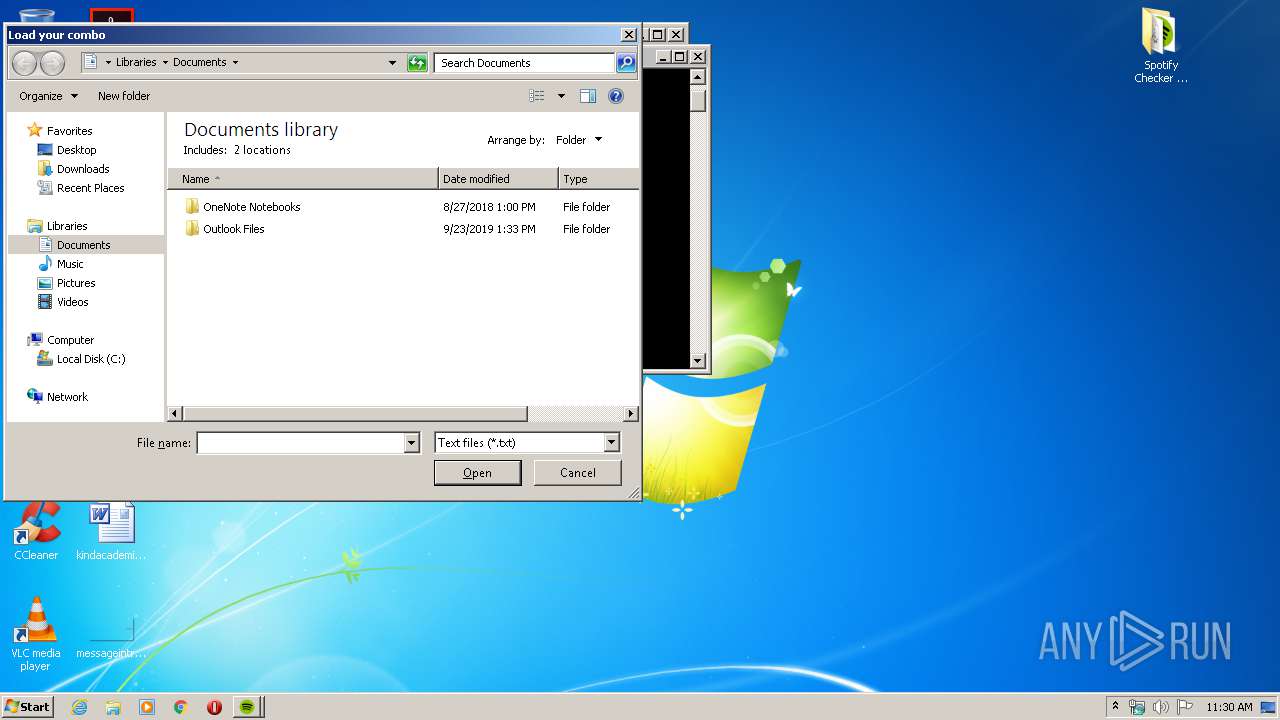The image size is (1280, 720).
Task: Launch Internet Explorer from taskbar
Action: (x=79, y=707)
